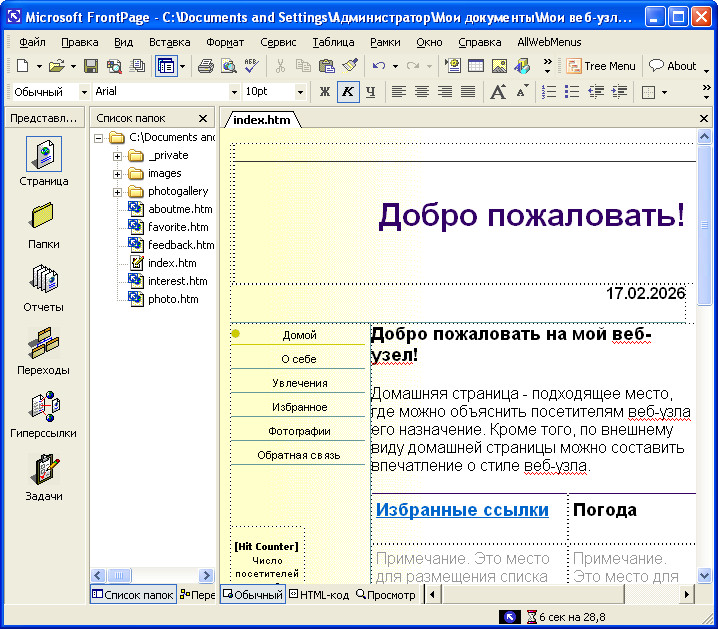718x629 pixels.
Task: Toggle underline formatting (Ч)
Action: 370,92
